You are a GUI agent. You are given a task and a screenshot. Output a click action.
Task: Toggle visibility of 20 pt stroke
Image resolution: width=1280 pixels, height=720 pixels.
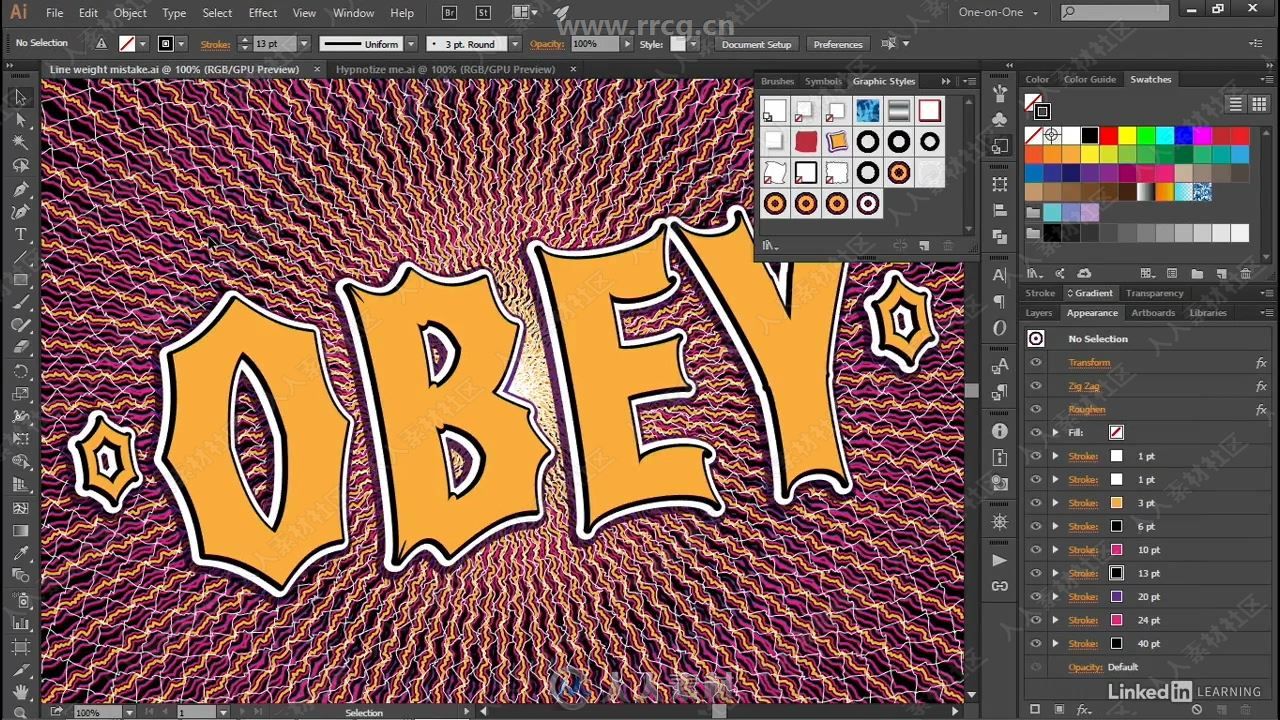1036,596
